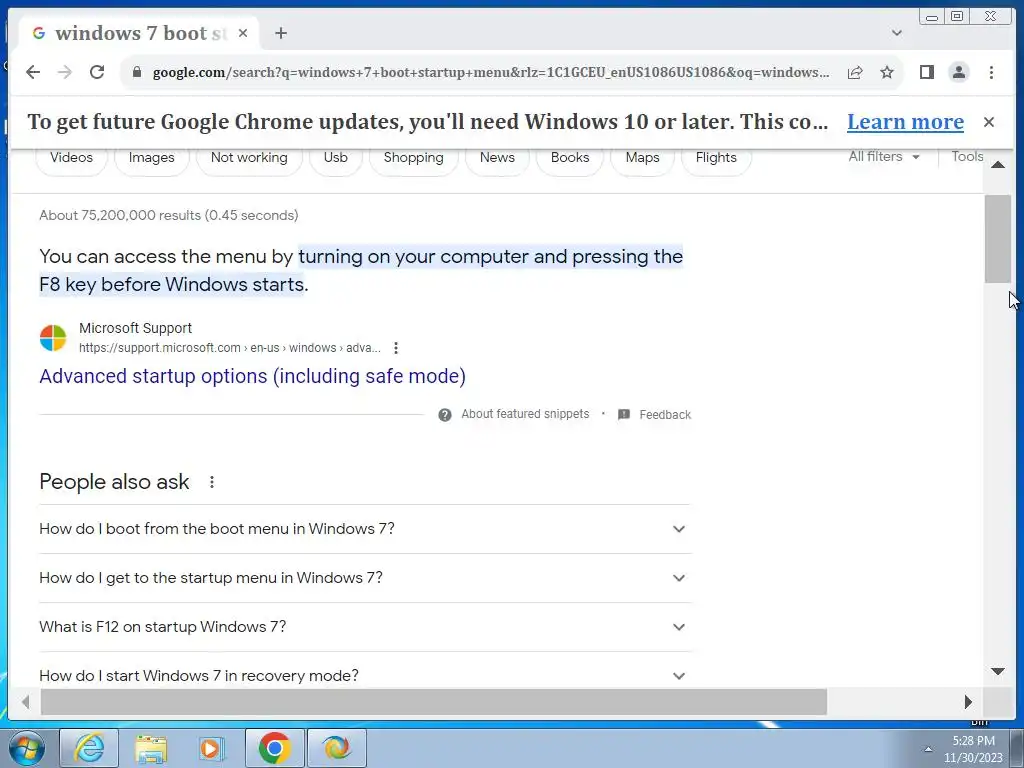Expand How do I start recovery mode question
1024x768 pixels.
coord(365,675)
